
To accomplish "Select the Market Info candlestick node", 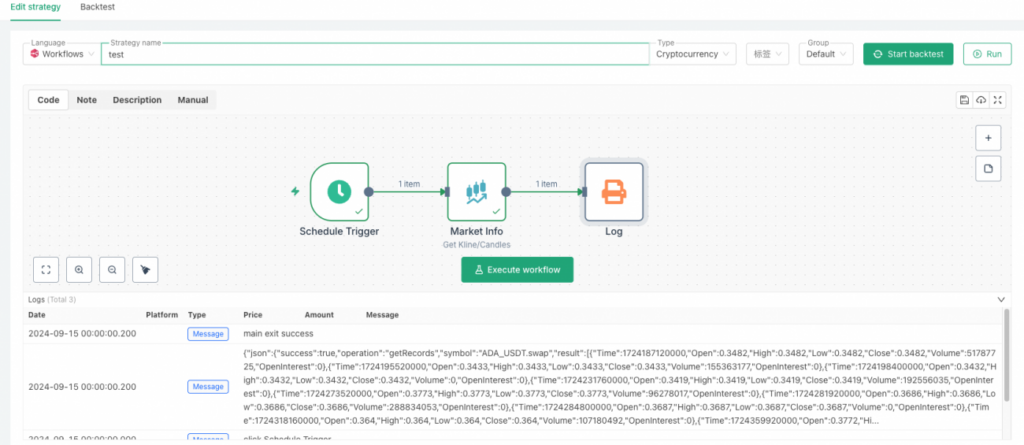I will 476,191.
